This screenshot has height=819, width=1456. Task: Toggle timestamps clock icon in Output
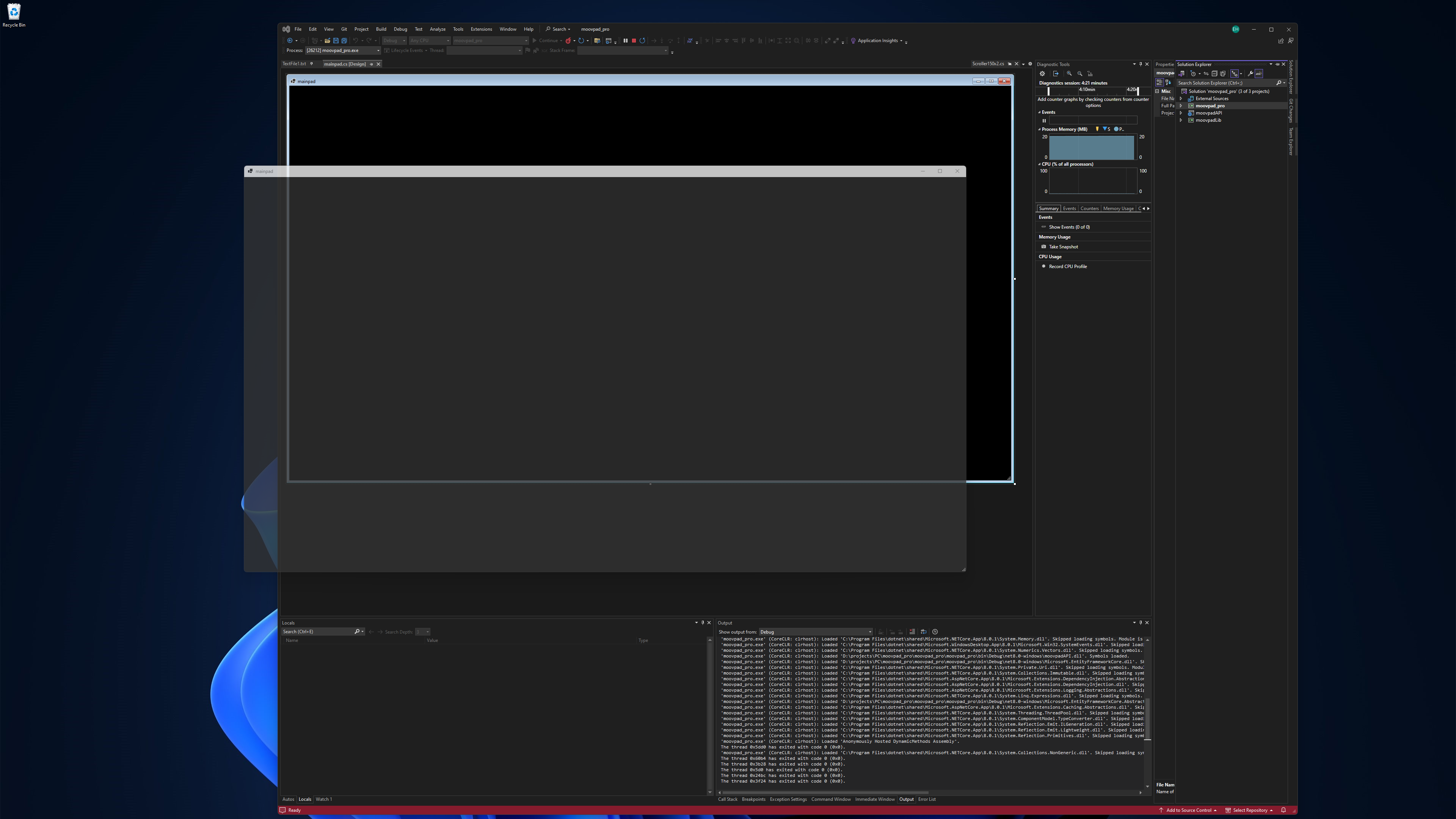pyautogui.click(x=935, y=632)
